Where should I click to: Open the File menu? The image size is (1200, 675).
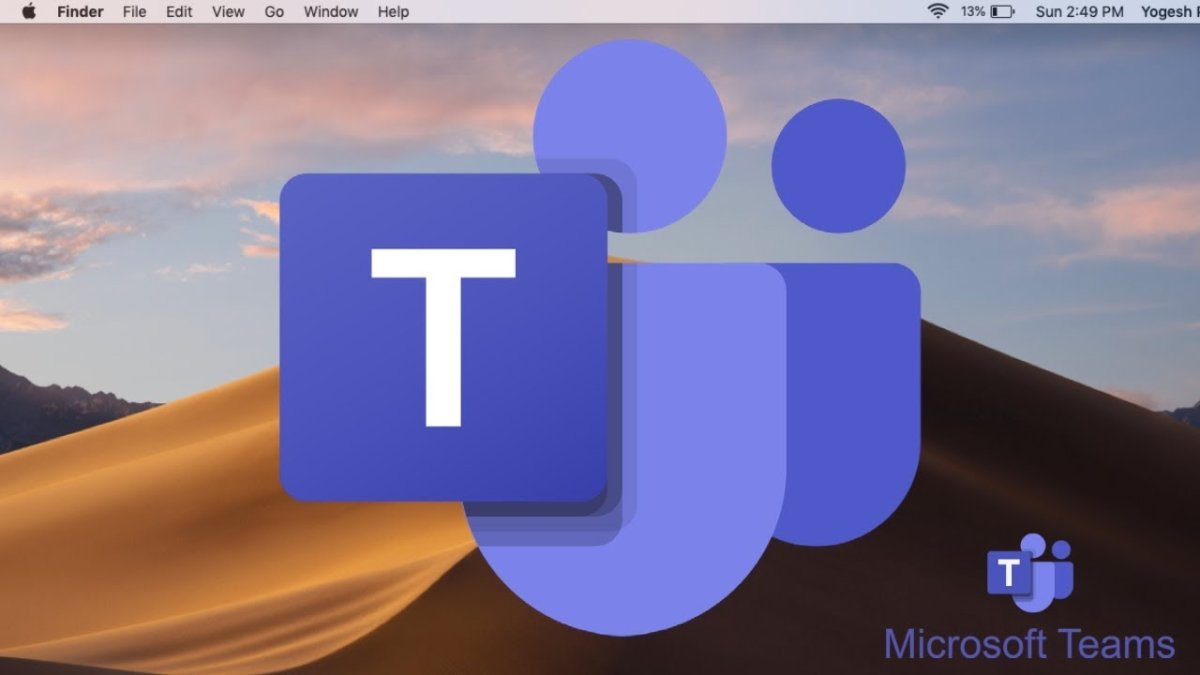(x=134, y=12)
